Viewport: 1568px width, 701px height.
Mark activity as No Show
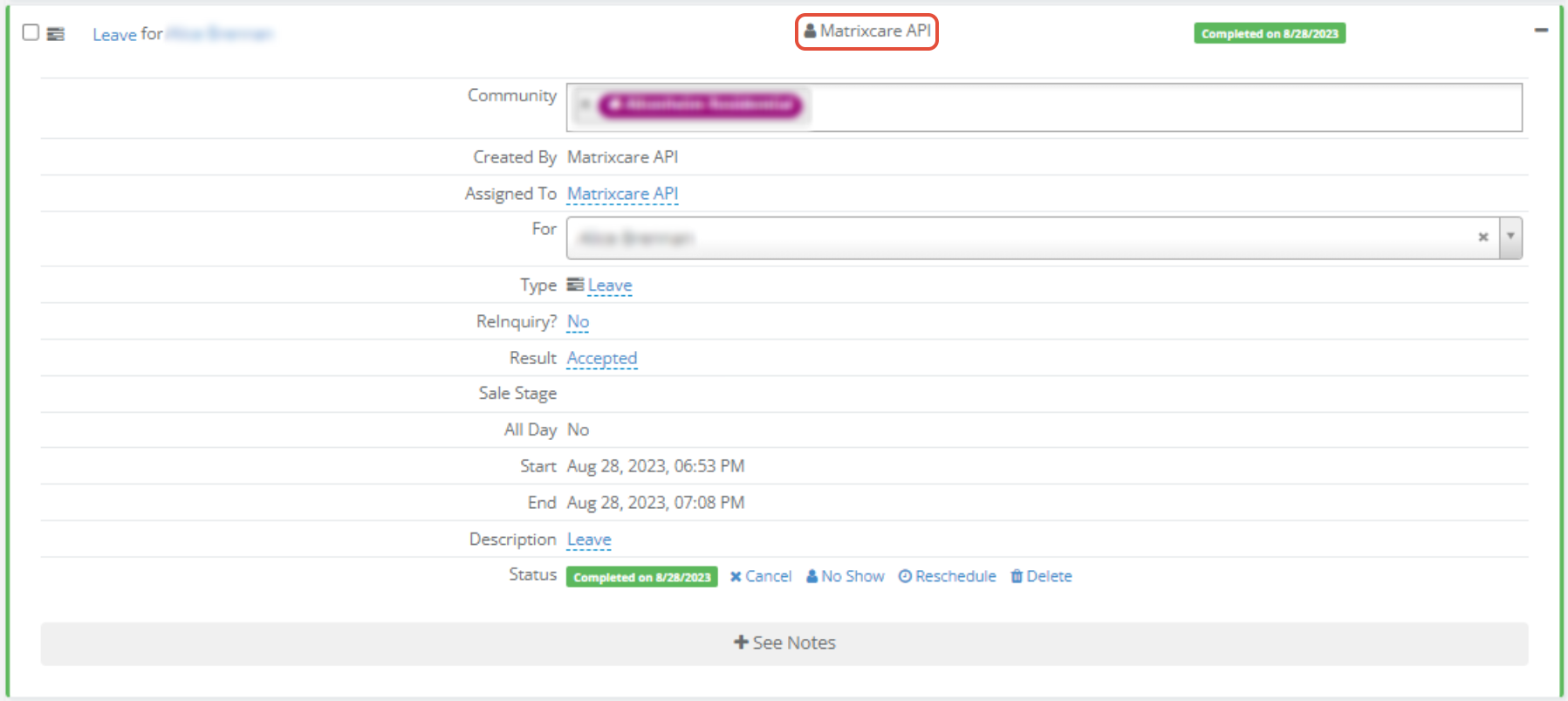[x=845, y=576]
